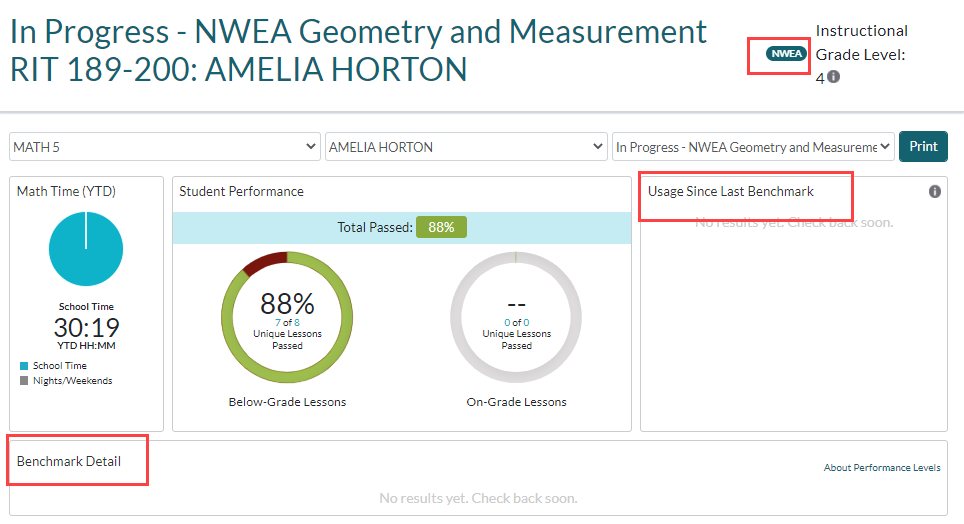Click the 7 of 8 lessons passed text
The image size is (964, 524).
point(287,323)
